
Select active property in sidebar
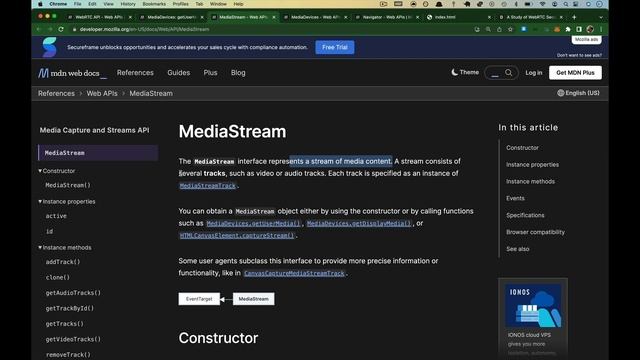(x=56, y=216)
